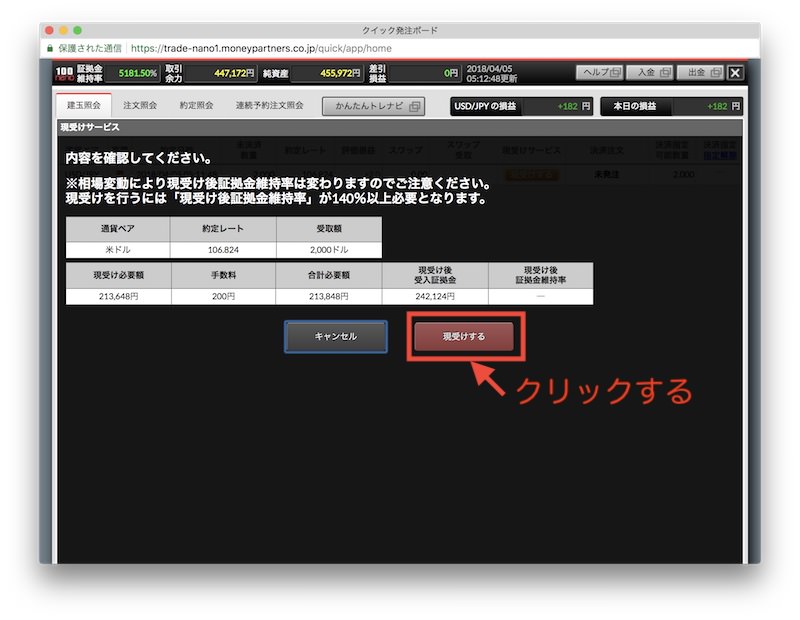Screen dimensions: 800x620
Task: Select the 約定照会 tab
Action: (x=196, y=105)
